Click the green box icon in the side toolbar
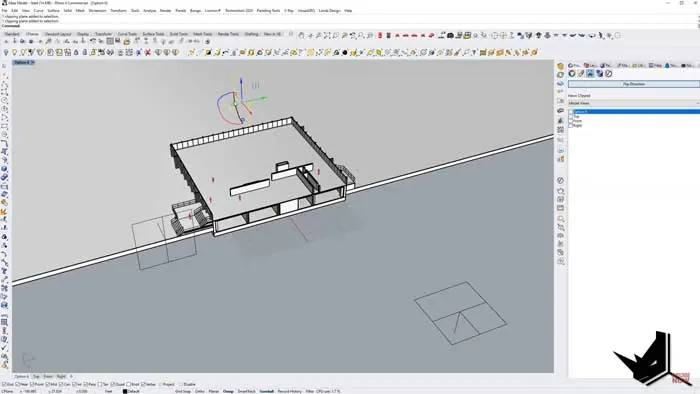The width and height of the screenshot is (700, 394). [560, 75]
